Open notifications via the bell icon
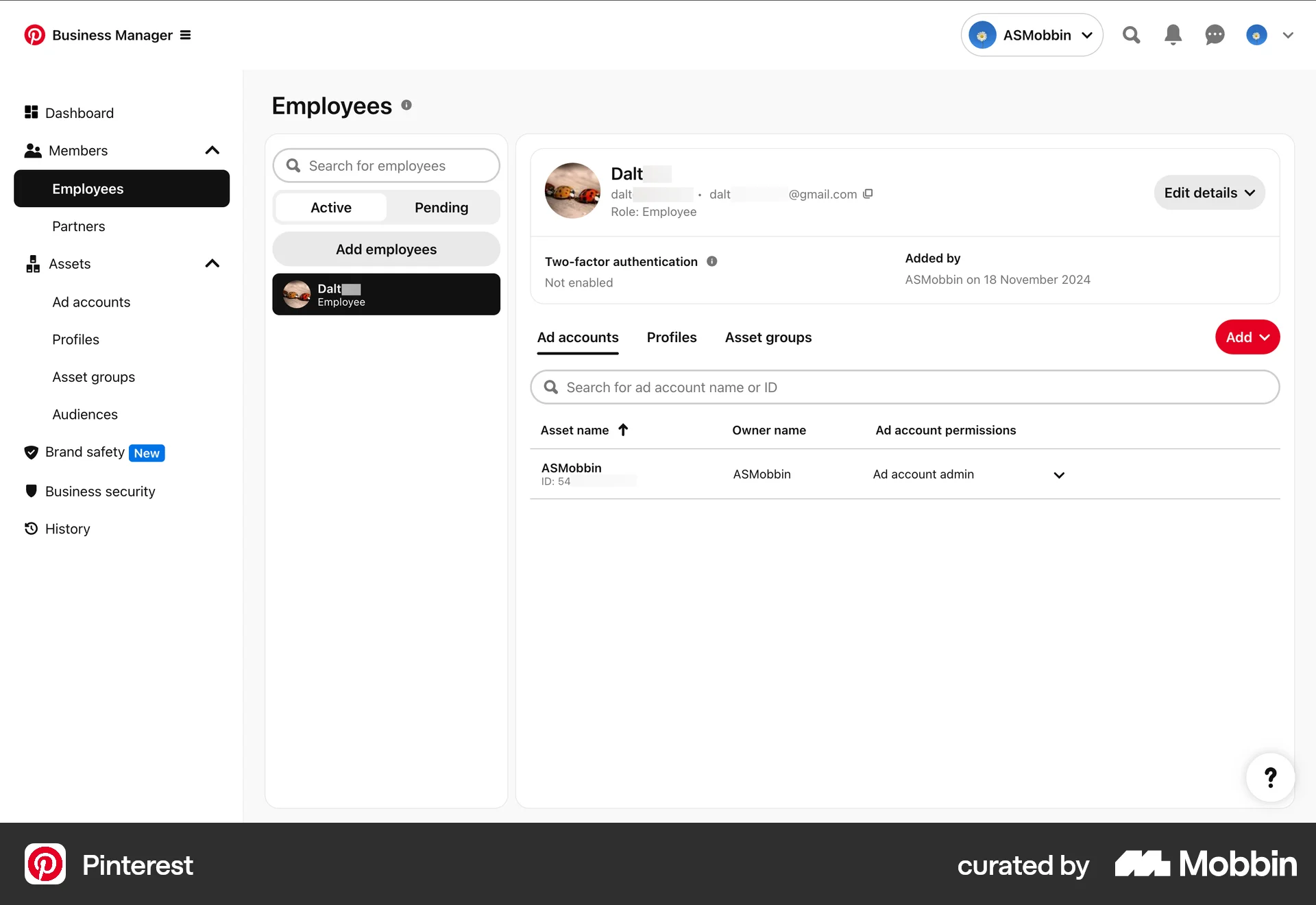The height and width of the screenshot is (905, 1316). click(1173, 35)
